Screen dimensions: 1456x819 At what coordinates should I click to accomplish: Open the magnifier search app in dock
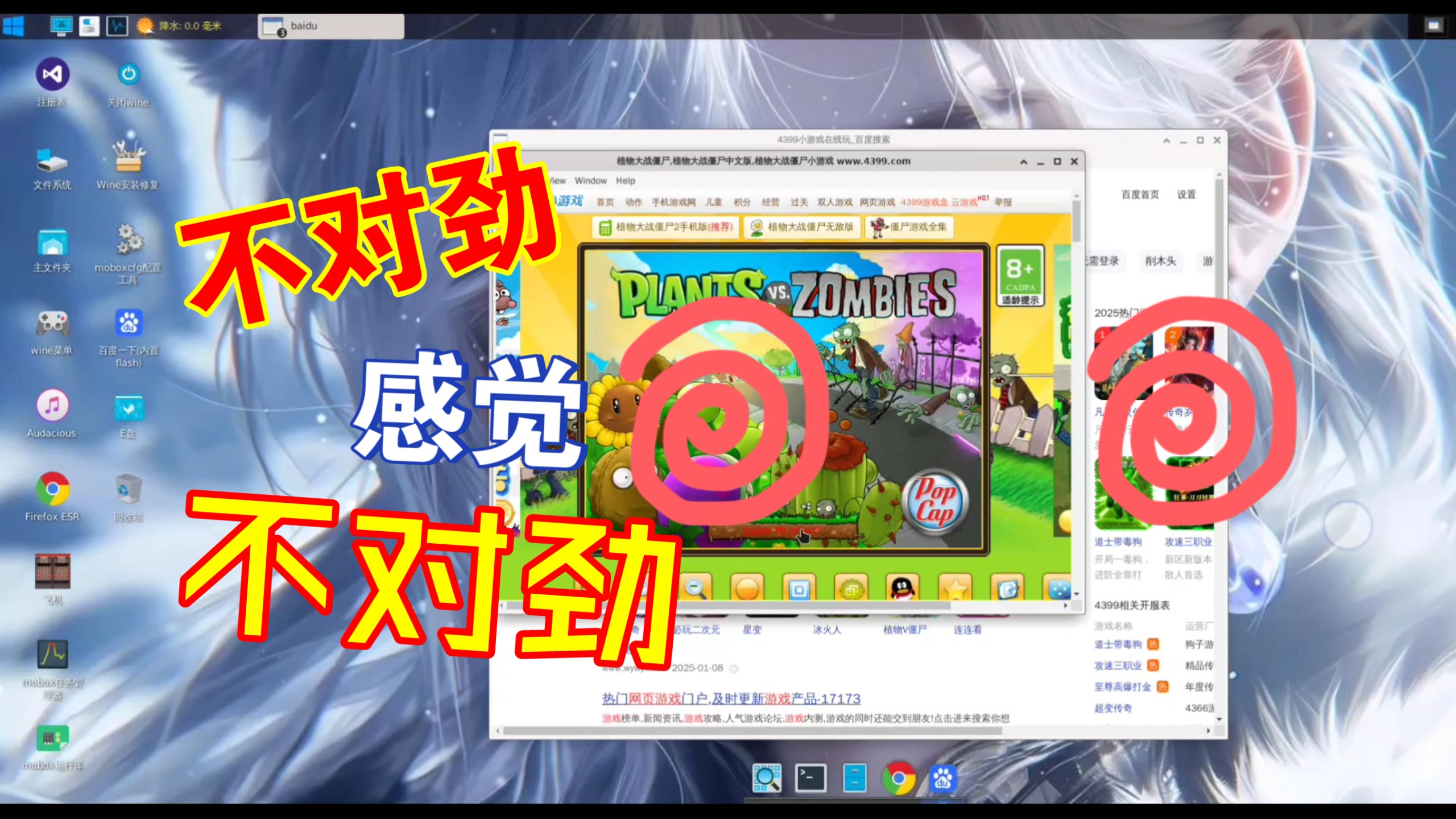click(x=766, y=778)
